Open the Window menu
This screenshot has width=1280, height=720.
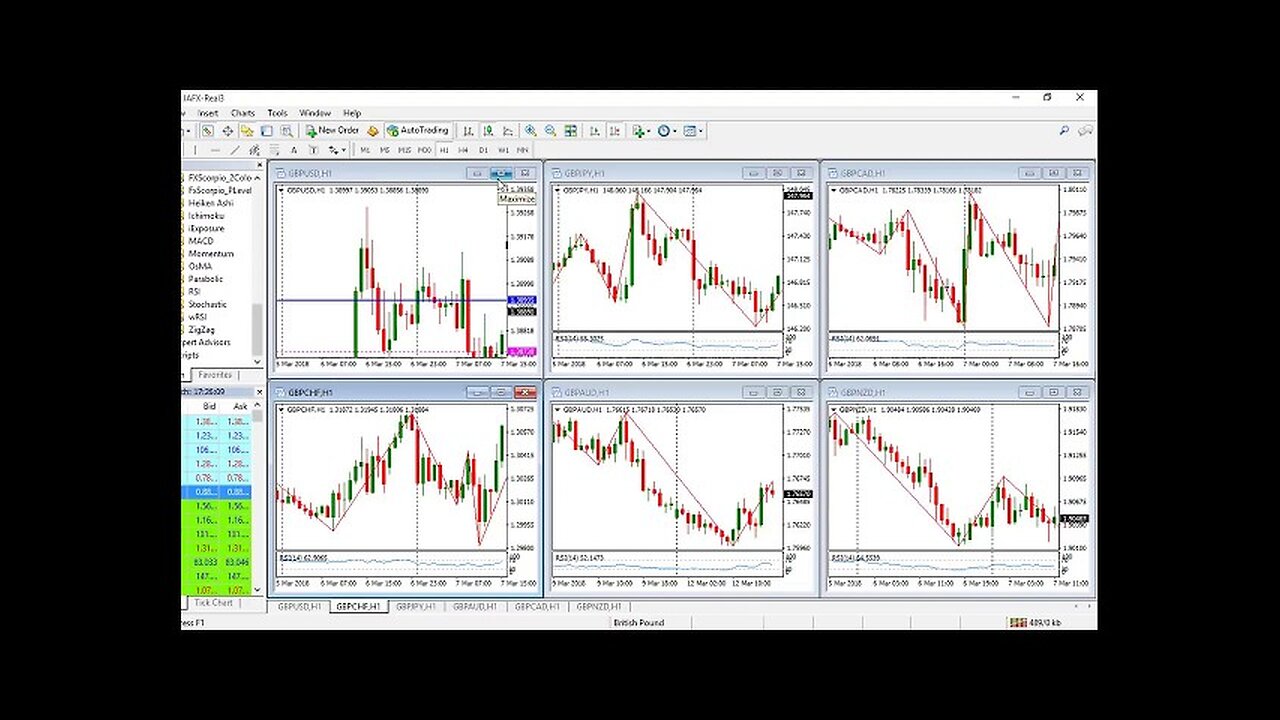(315, 113)
